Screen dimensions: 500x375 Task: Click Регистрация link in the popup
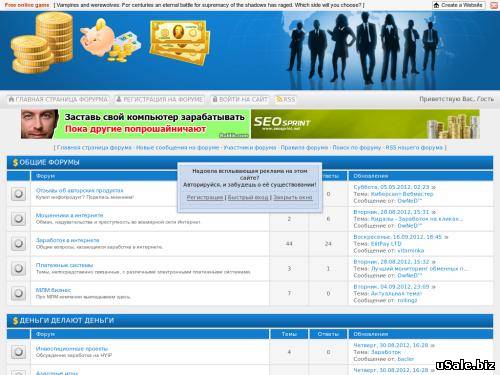[x=205, y=197]
